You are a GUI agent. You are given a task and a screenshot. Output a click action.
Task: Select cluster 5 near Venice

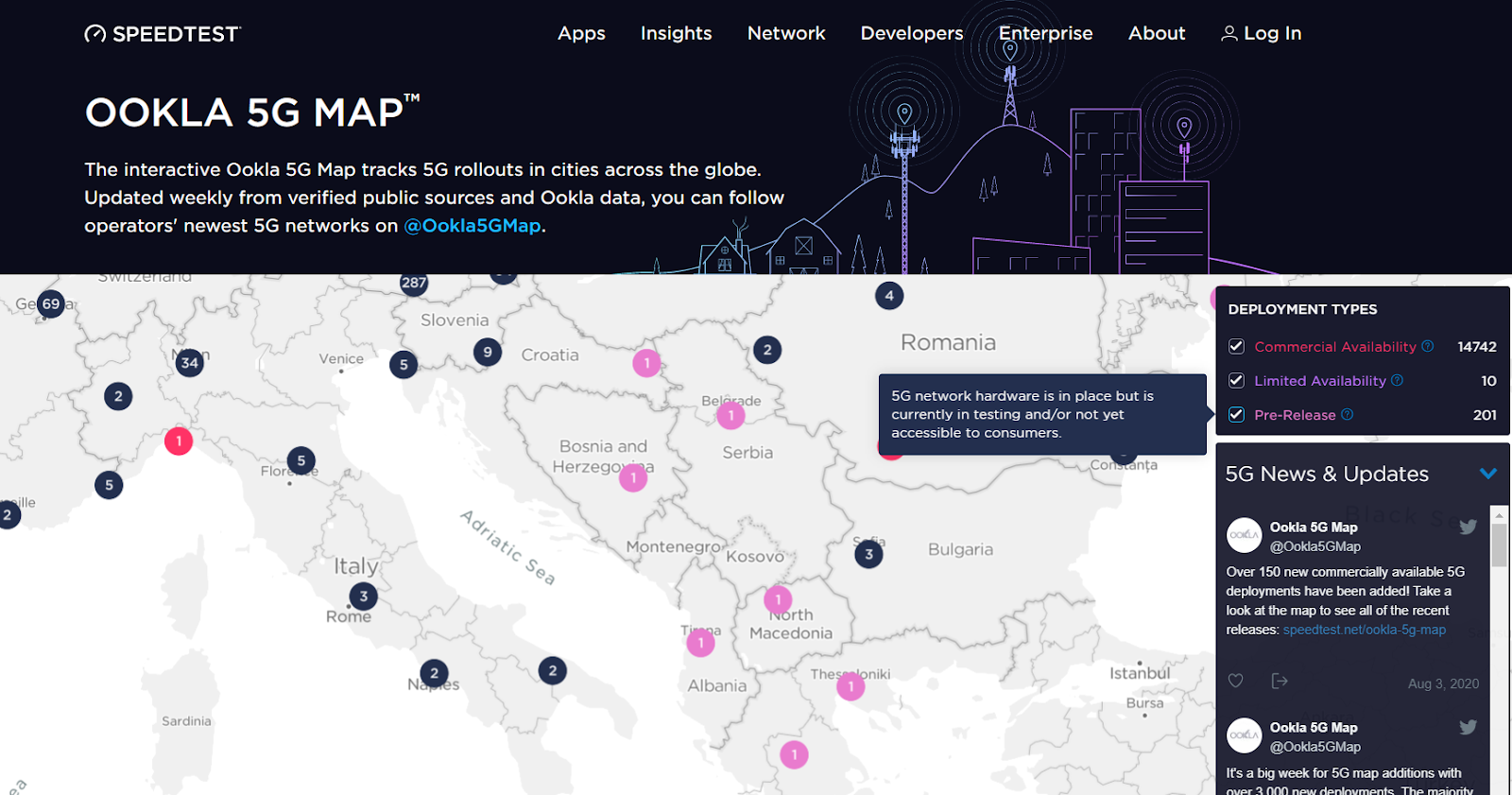point(404,364)
